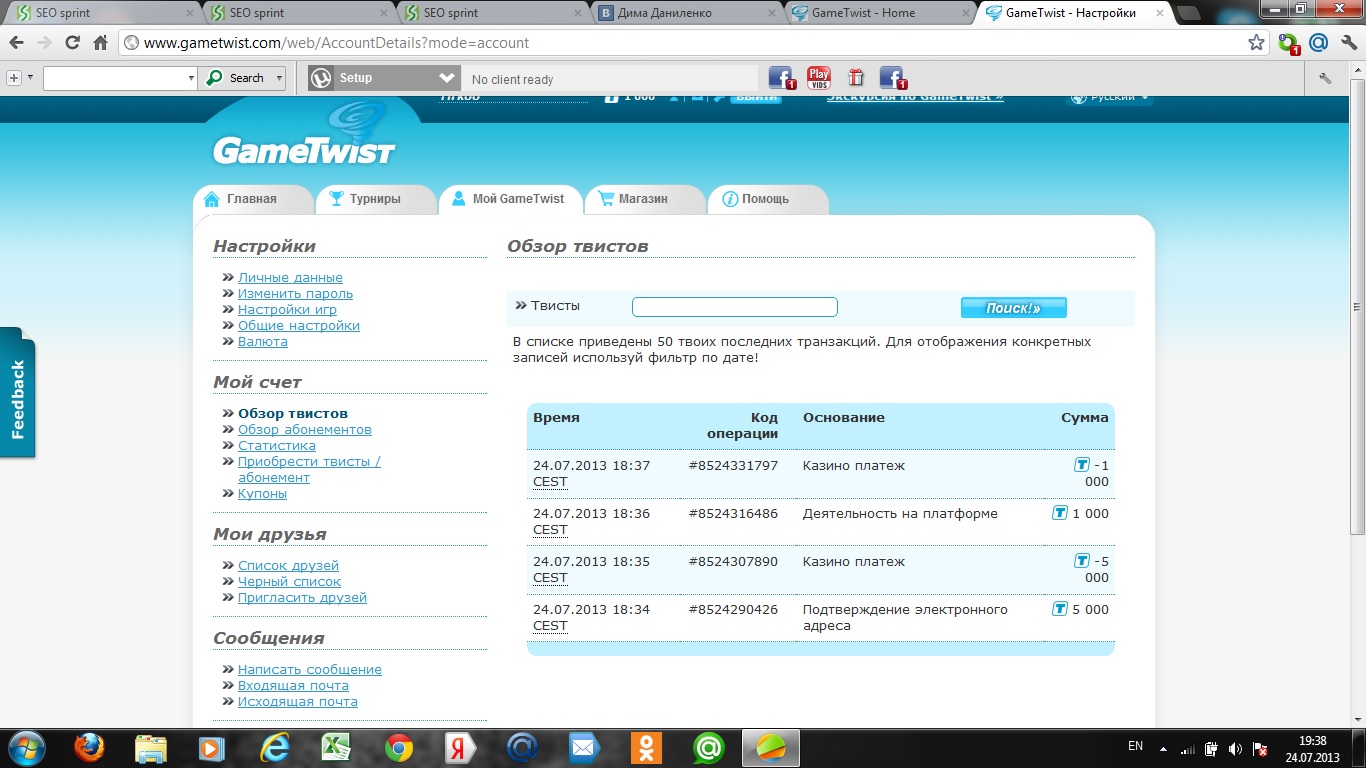Open the toolbar wrench settings icon
Viewport: 1366px width, 768px height.
1325,79
